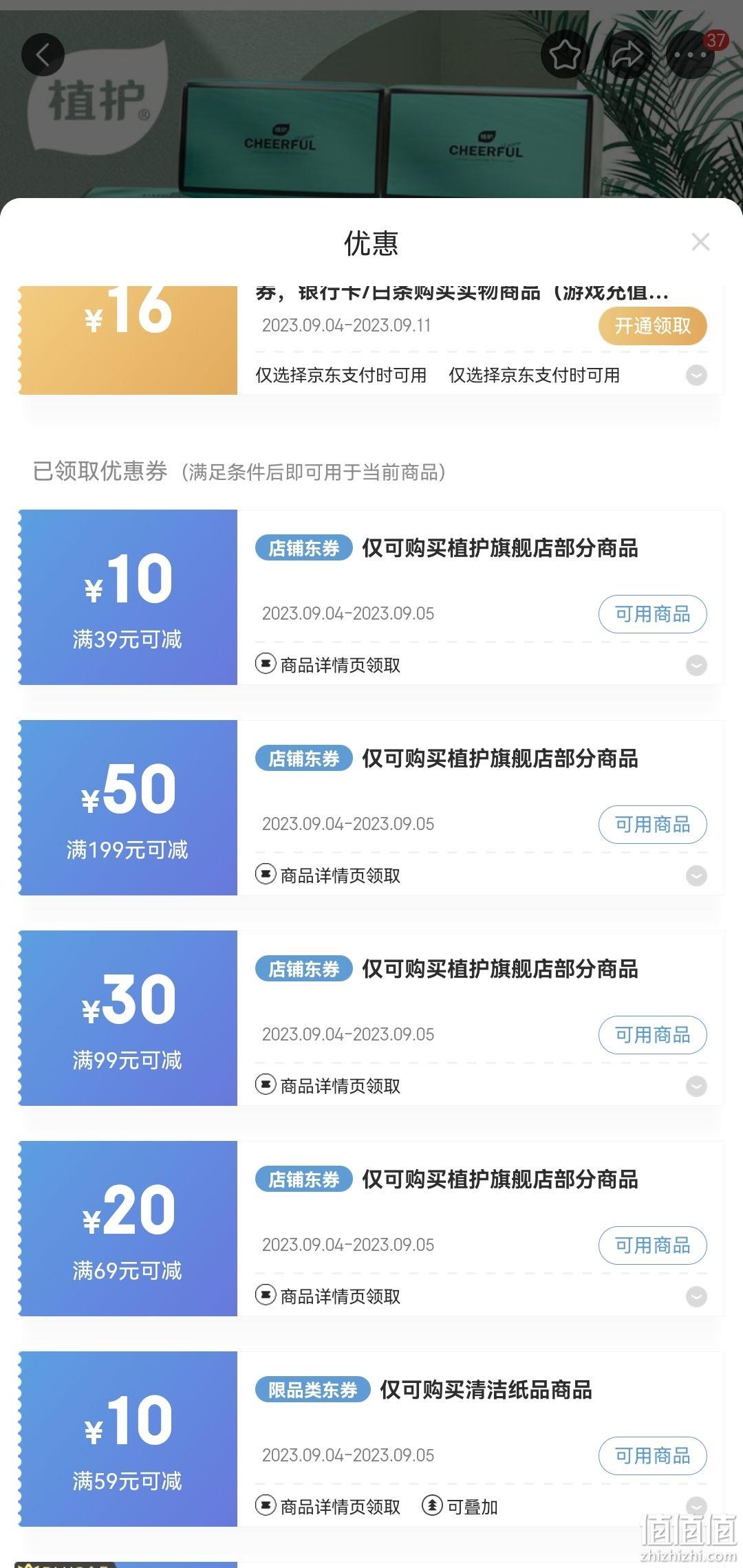Image resolution: width=743 pixels, height=1568 pixels.
Task: View 可用商品 for the ¥20 coupon
Action: 652,1245
